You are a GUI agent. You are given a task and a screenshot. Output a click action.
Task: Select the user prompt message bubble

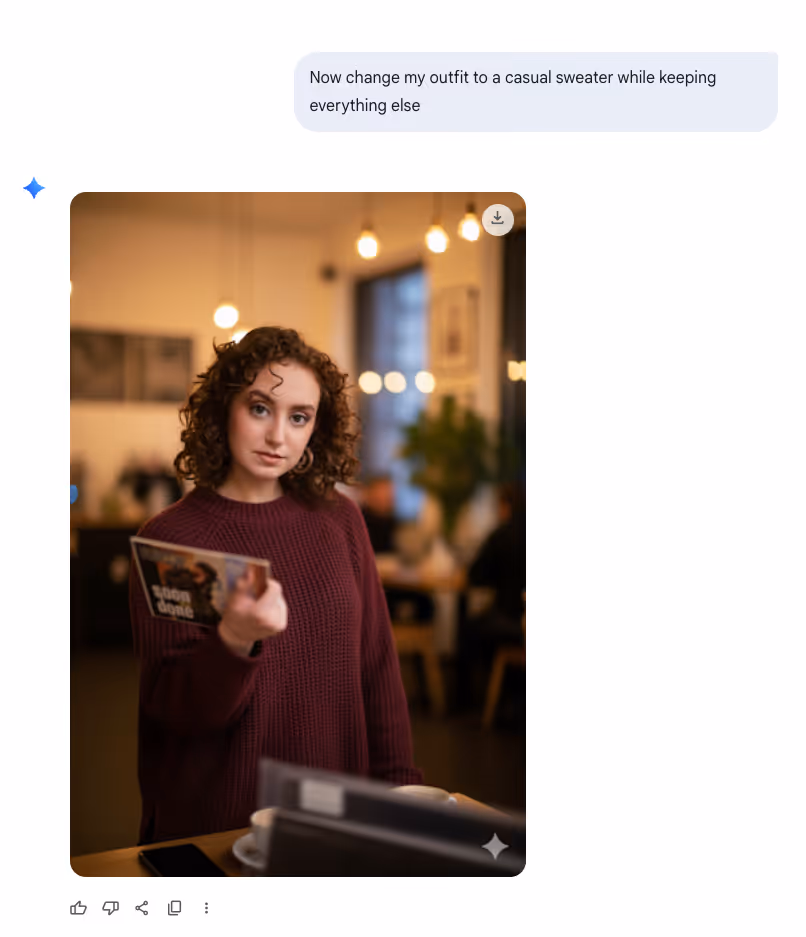tap(536, 91)
